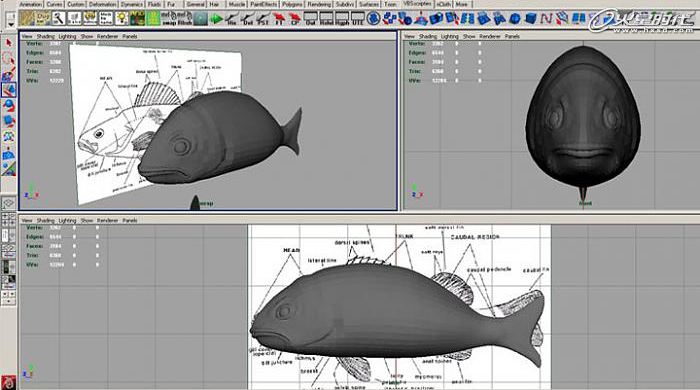The height and width of the screenshot is (390, 700).
Task: Switch to single perspective layout
Action: click(x=8, y=203)
